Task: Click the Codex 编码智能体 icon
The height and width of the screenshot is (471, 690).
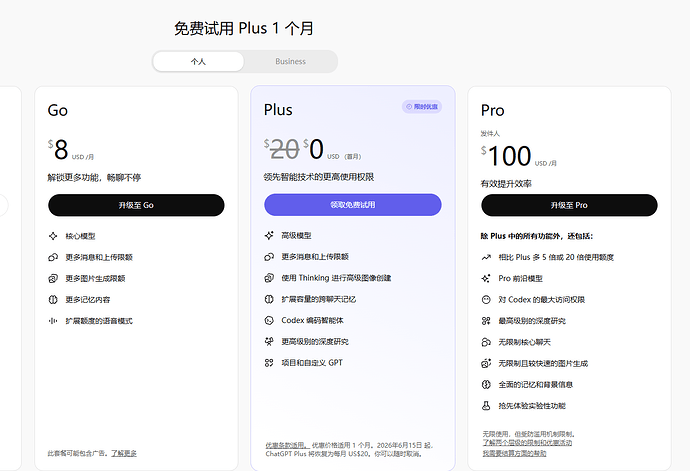Action: click(269, 320)
